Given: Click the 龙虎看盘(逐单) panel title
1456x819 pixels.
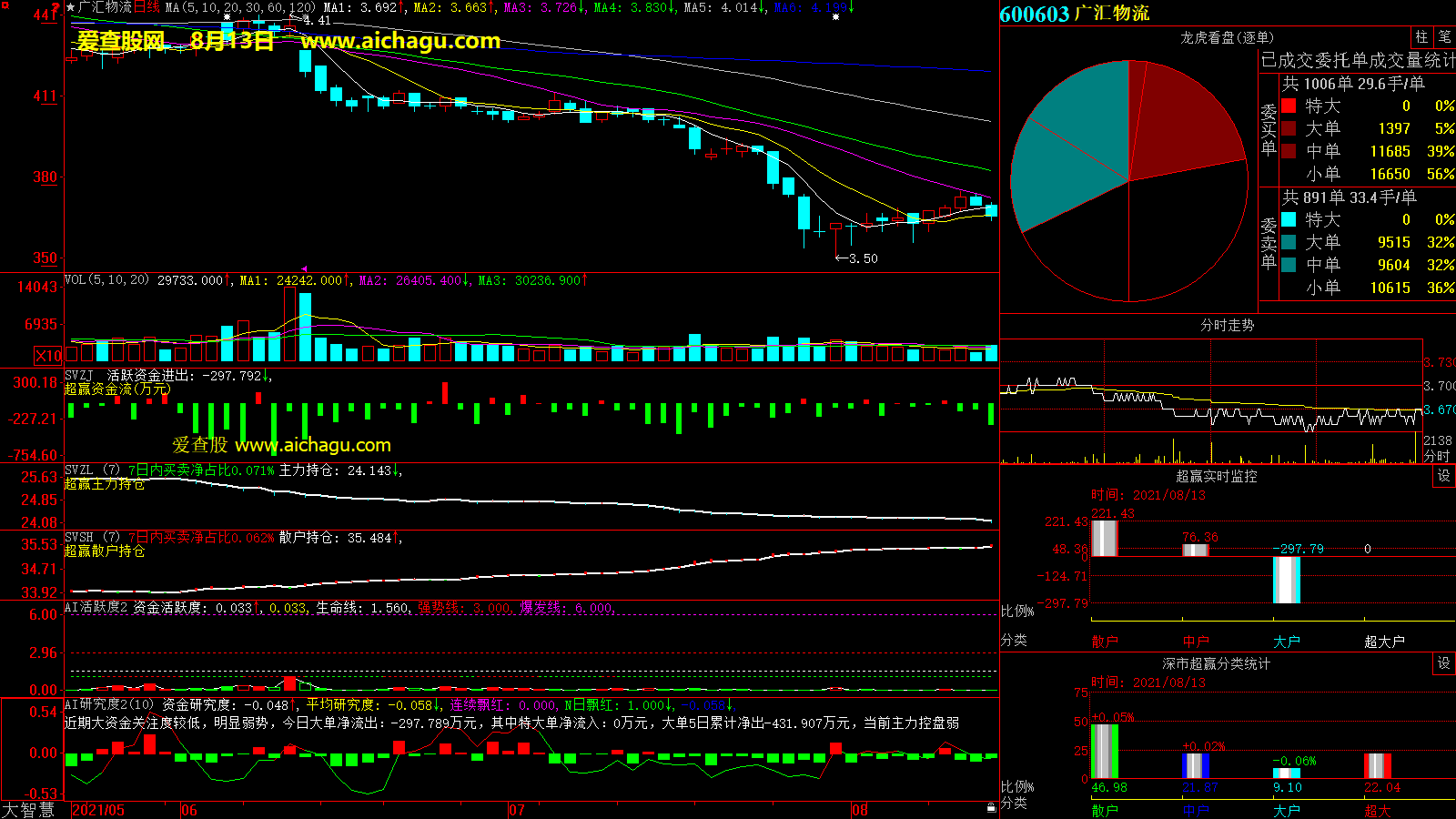Looking at the screenshot, I should (1227, 37).
